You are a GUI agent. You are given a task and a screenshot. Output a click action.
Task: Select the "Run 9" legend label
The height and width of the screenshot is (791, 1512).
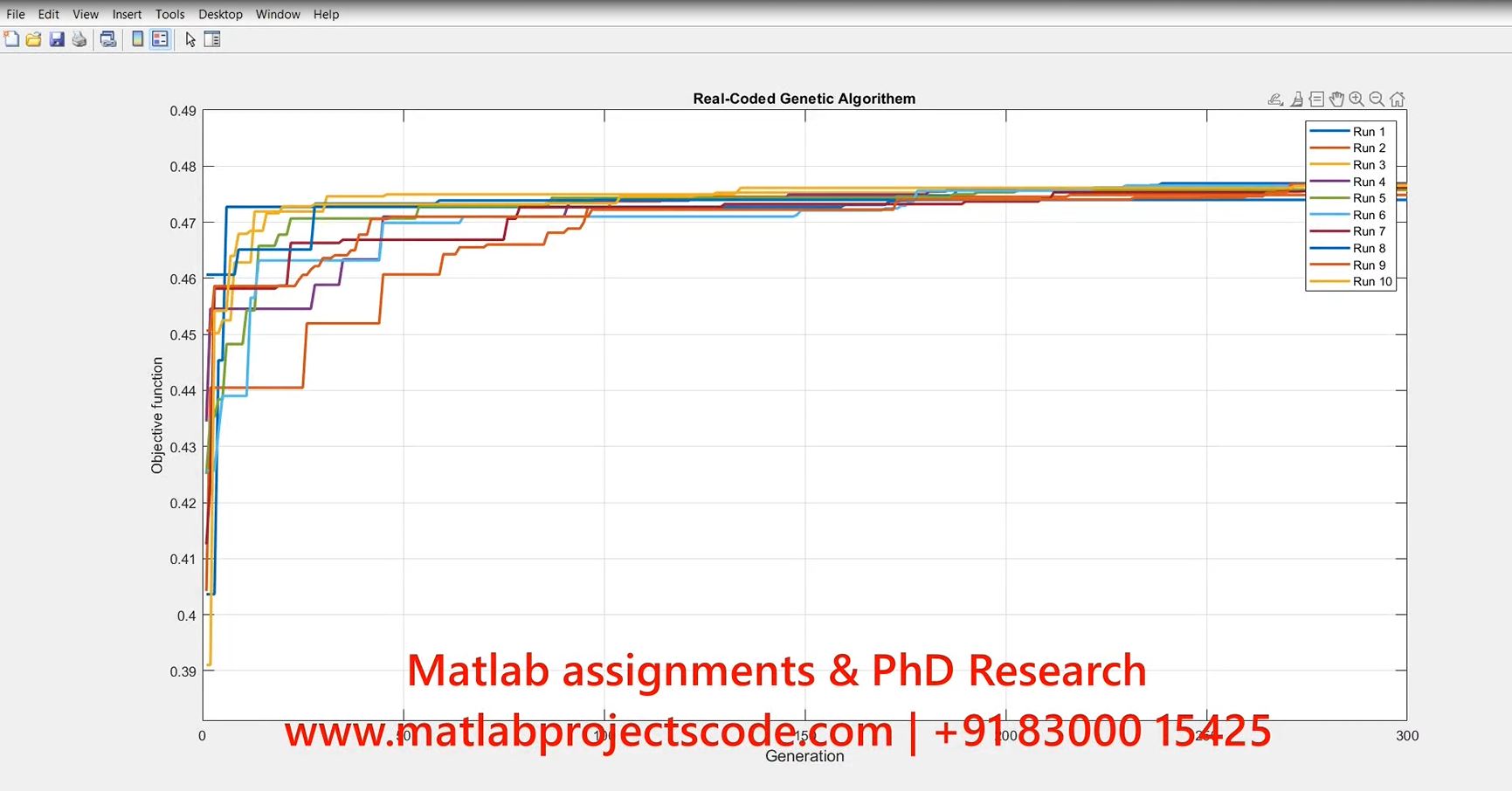pos(1369,265)
